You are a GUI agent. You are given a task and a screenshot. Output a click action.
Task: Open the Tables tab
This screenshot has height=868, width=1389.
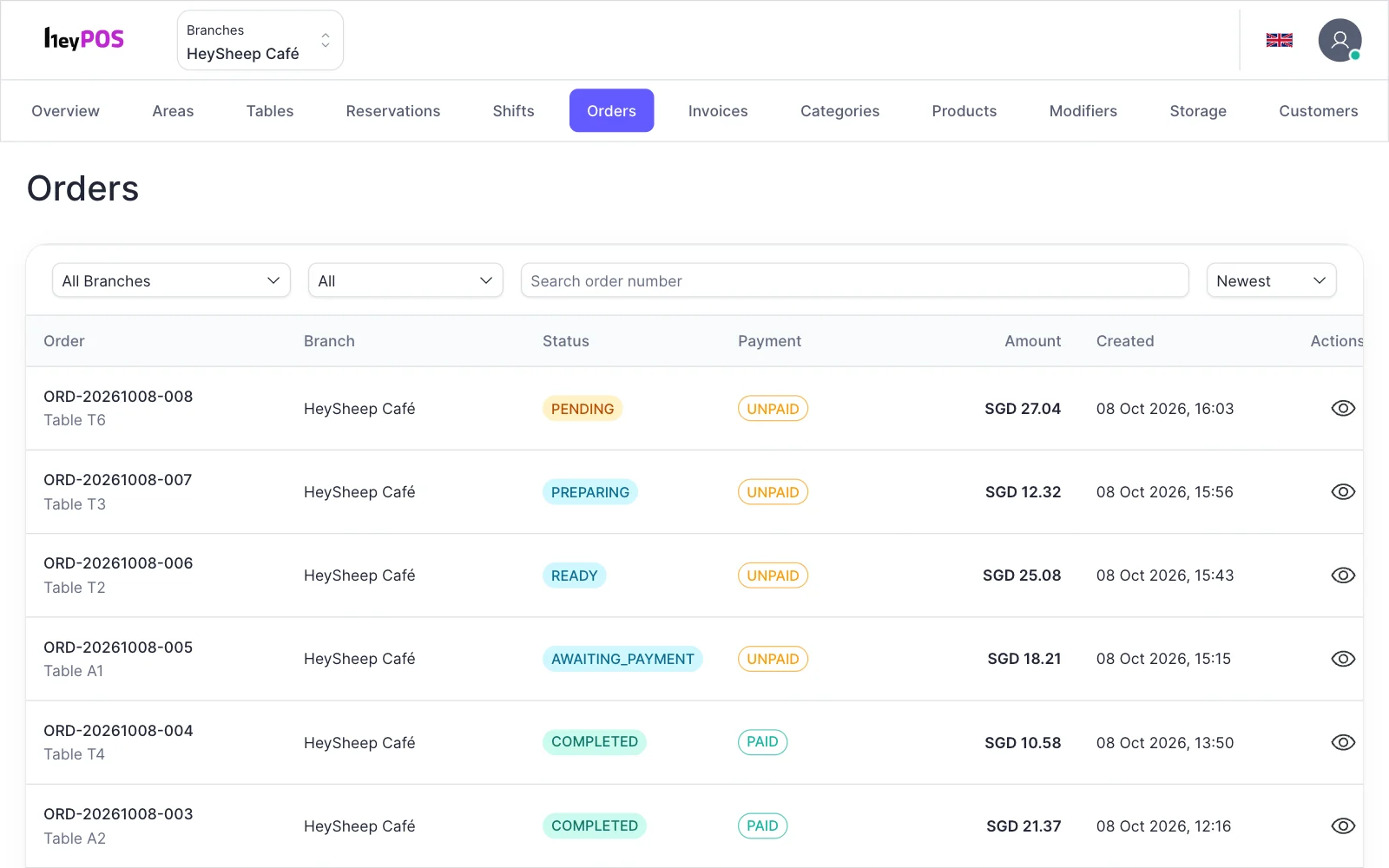270,111
